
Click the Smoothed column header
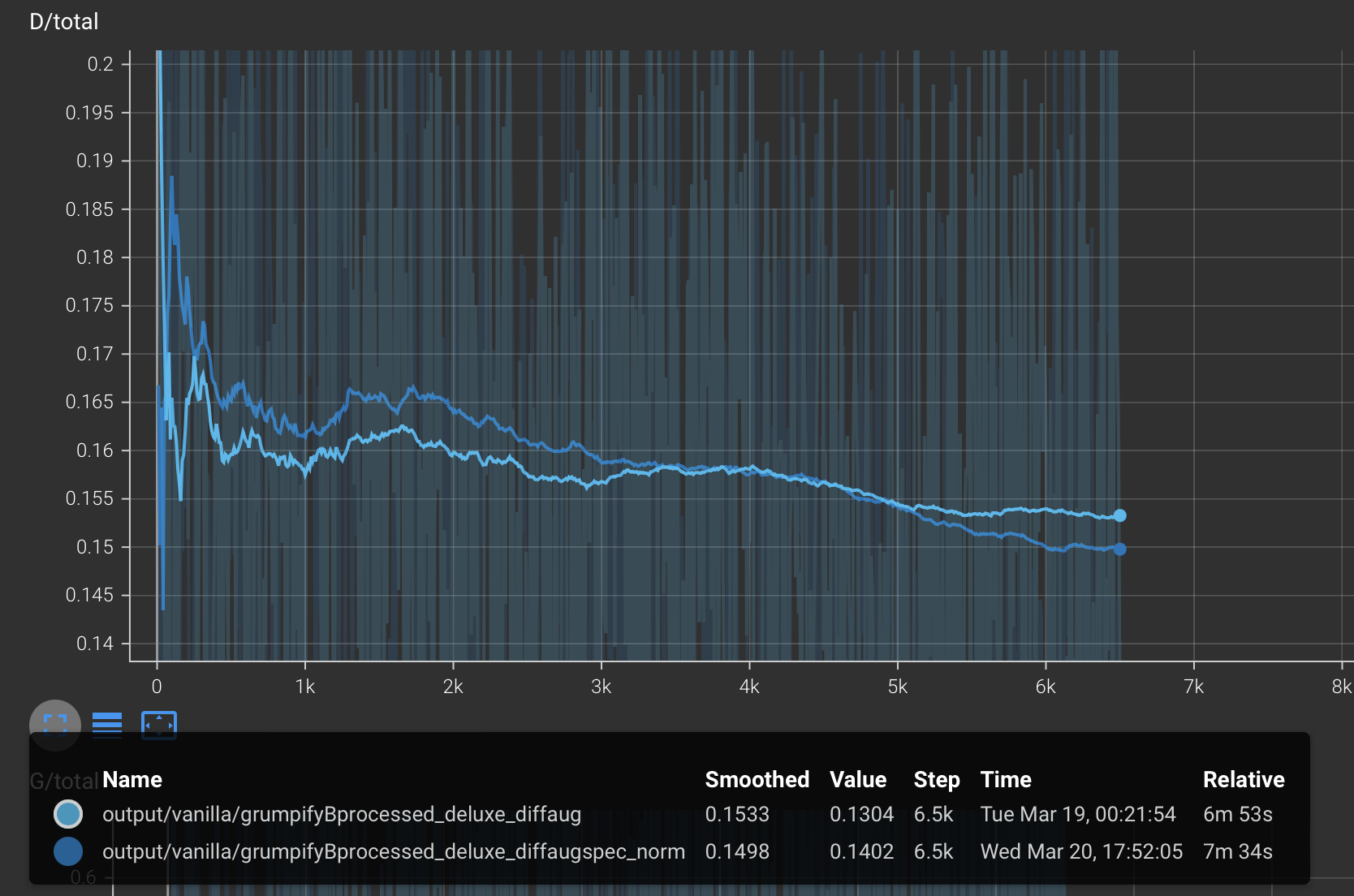coord(757,779)
